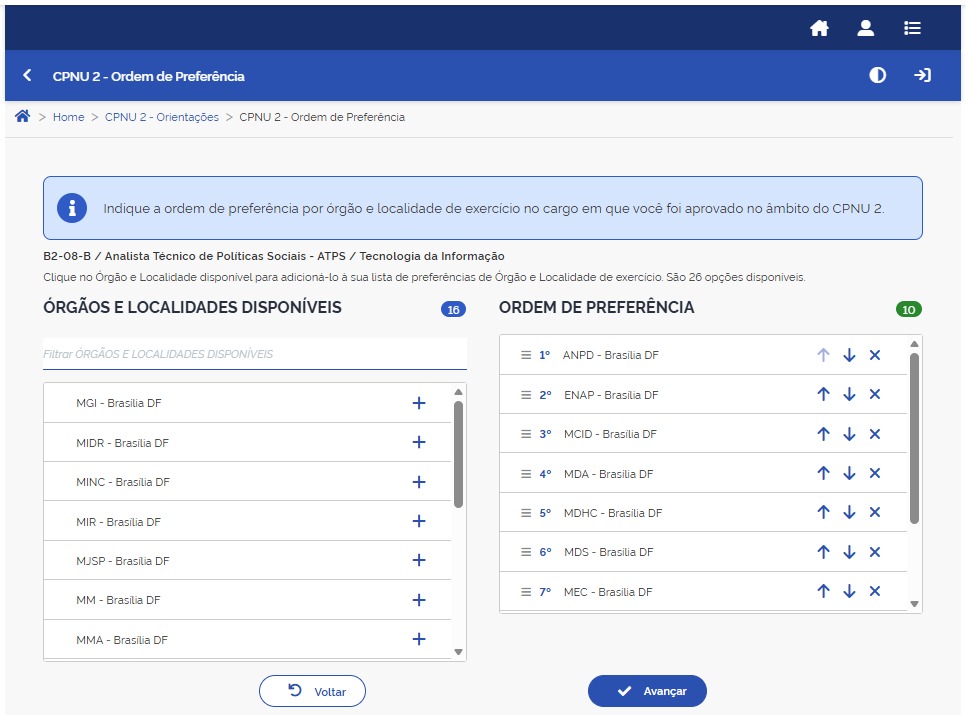Add MJSP - Brasília DF with plus icon

419,560
